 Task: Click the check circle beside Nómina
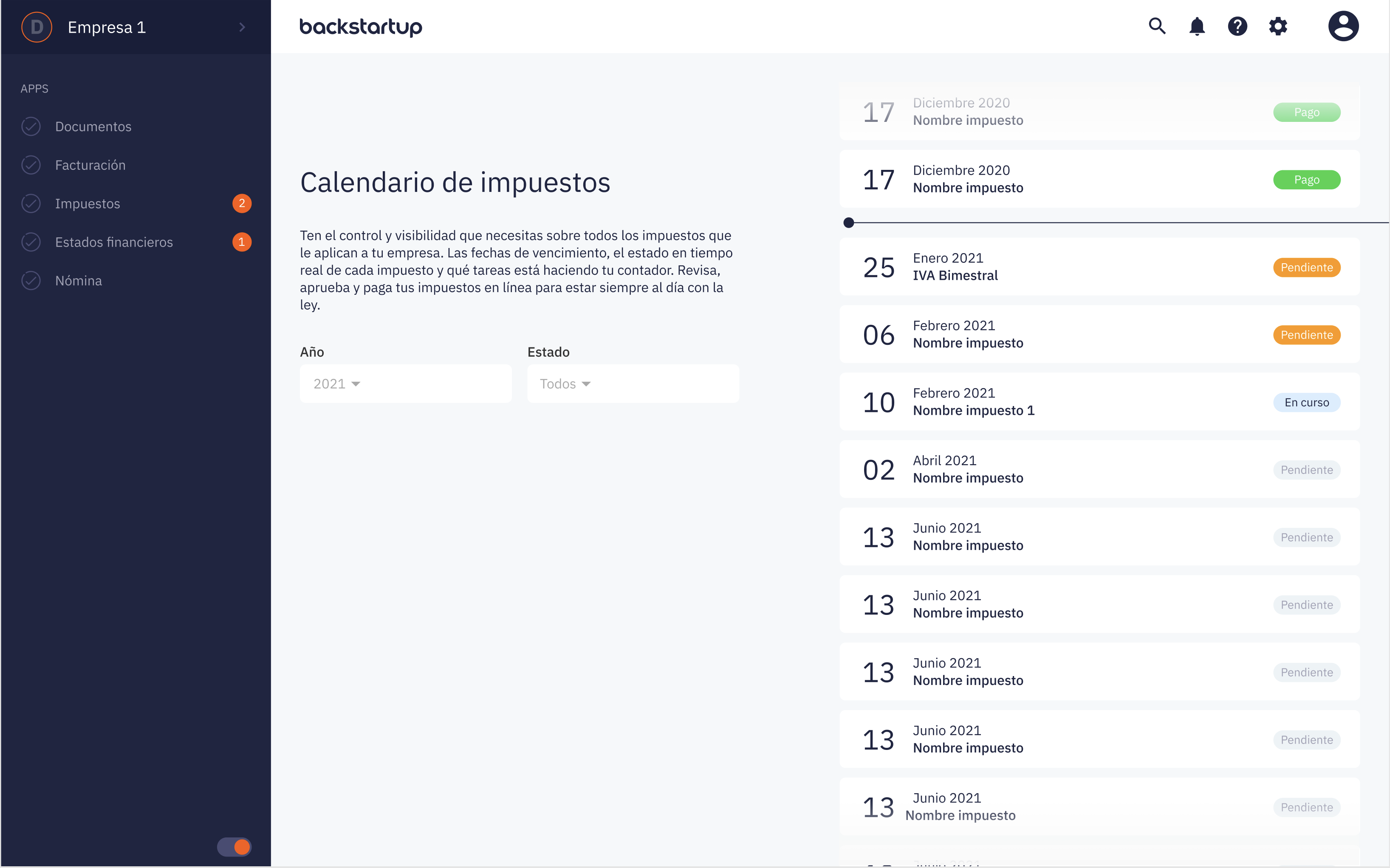[x=31, y=280]
